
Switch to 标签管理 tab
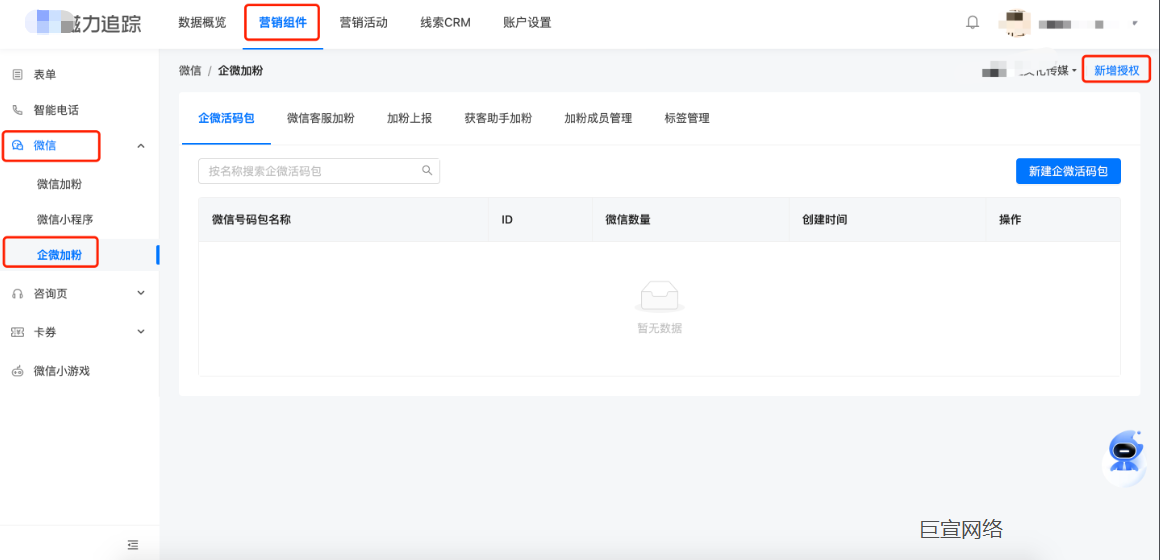tap(687, 118)
